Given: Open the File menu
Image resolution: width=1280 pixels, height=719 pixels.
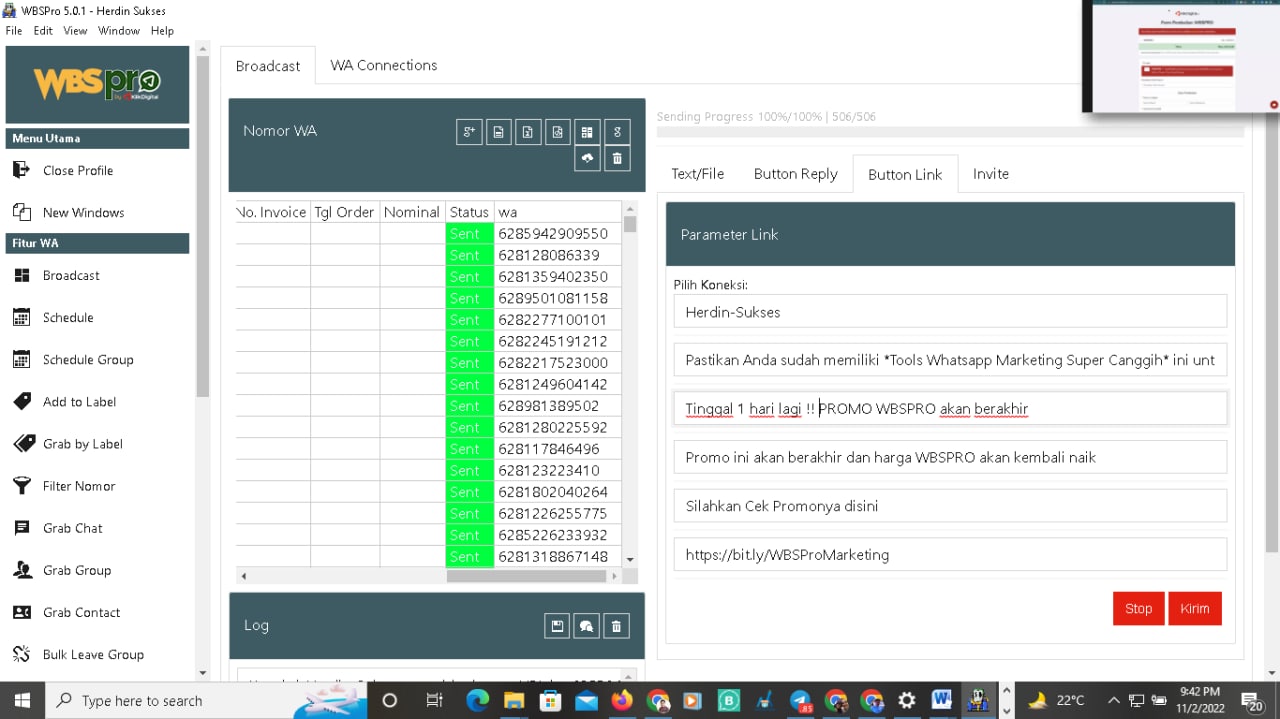Looking at the screenshot, I should pyautogui.click(x=13, y=31).
